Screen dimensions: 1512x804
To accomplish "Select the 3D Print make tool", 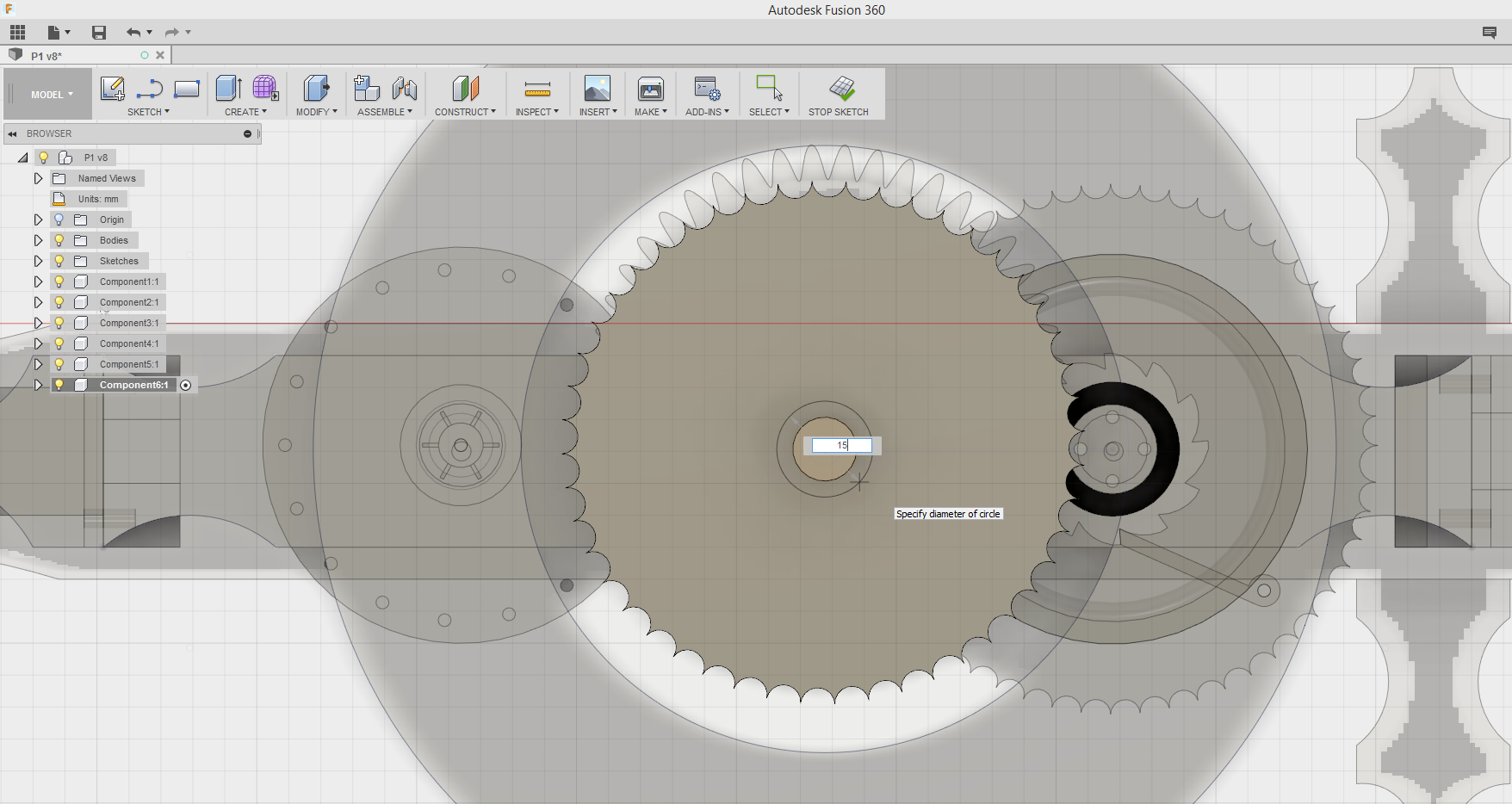I will (x=651, y=88).
